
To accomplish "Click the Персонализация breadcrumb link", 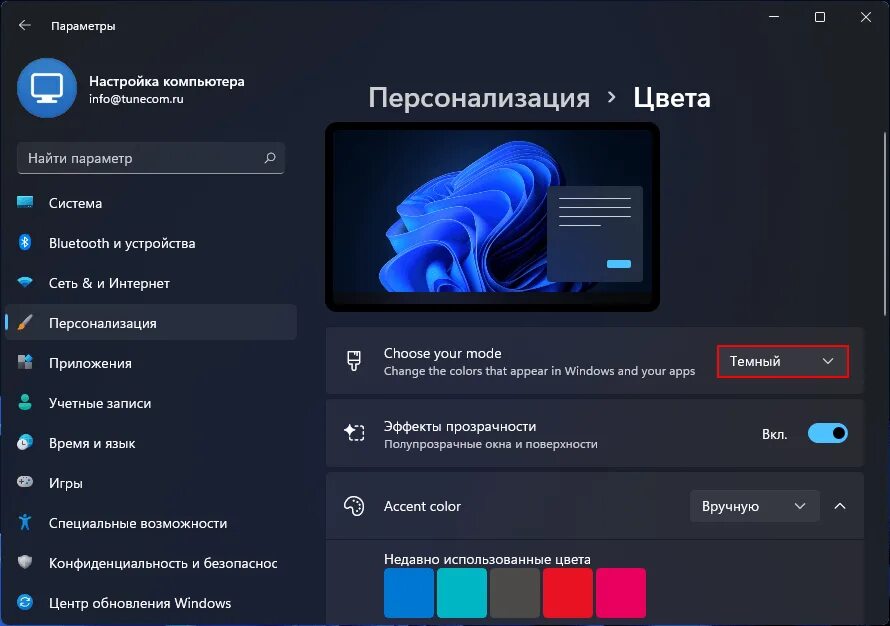I will click(x=479, y=98).
